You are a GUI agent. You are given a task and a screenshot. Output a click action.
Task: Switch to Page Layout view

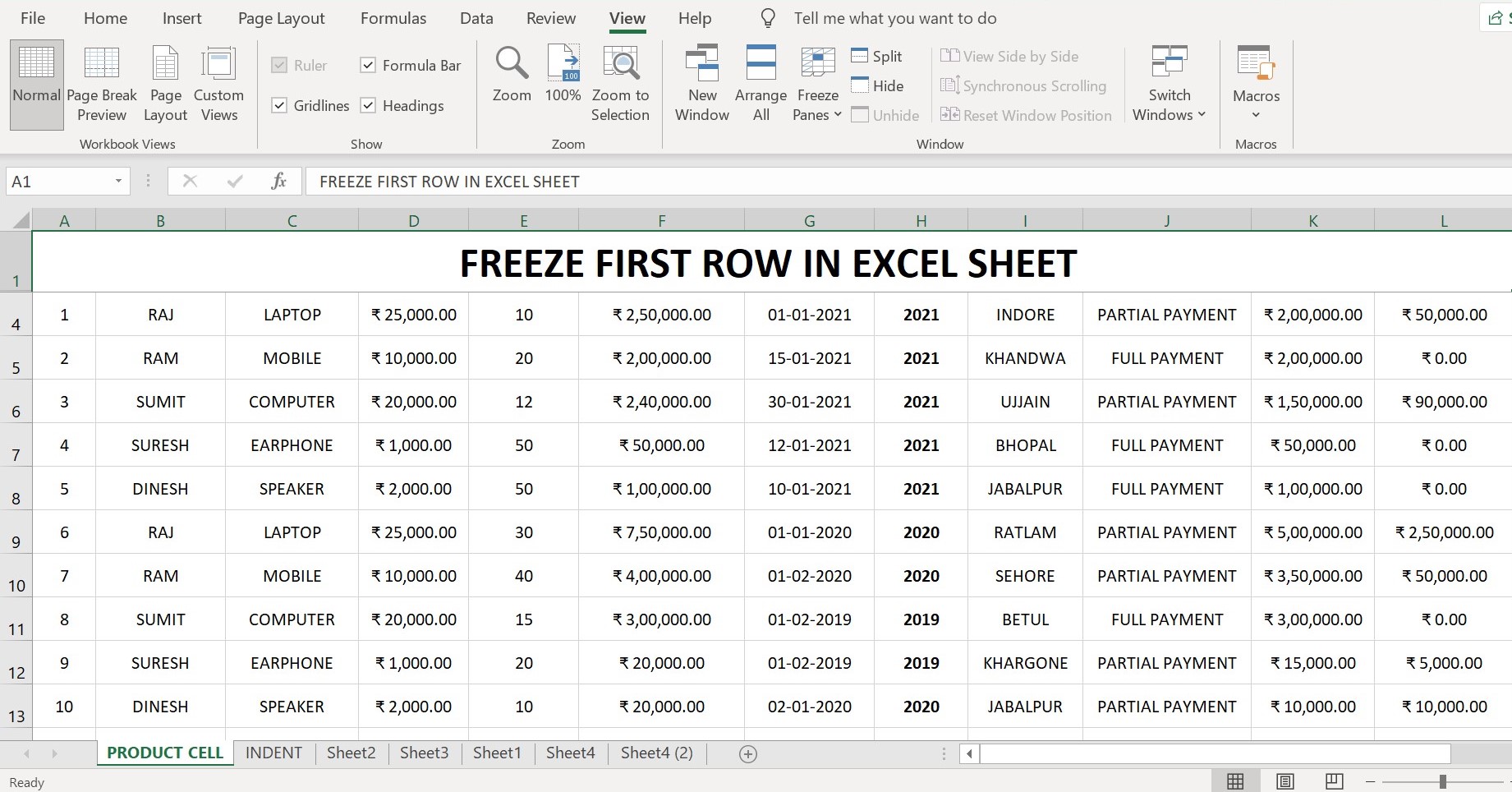coord(165,85)
